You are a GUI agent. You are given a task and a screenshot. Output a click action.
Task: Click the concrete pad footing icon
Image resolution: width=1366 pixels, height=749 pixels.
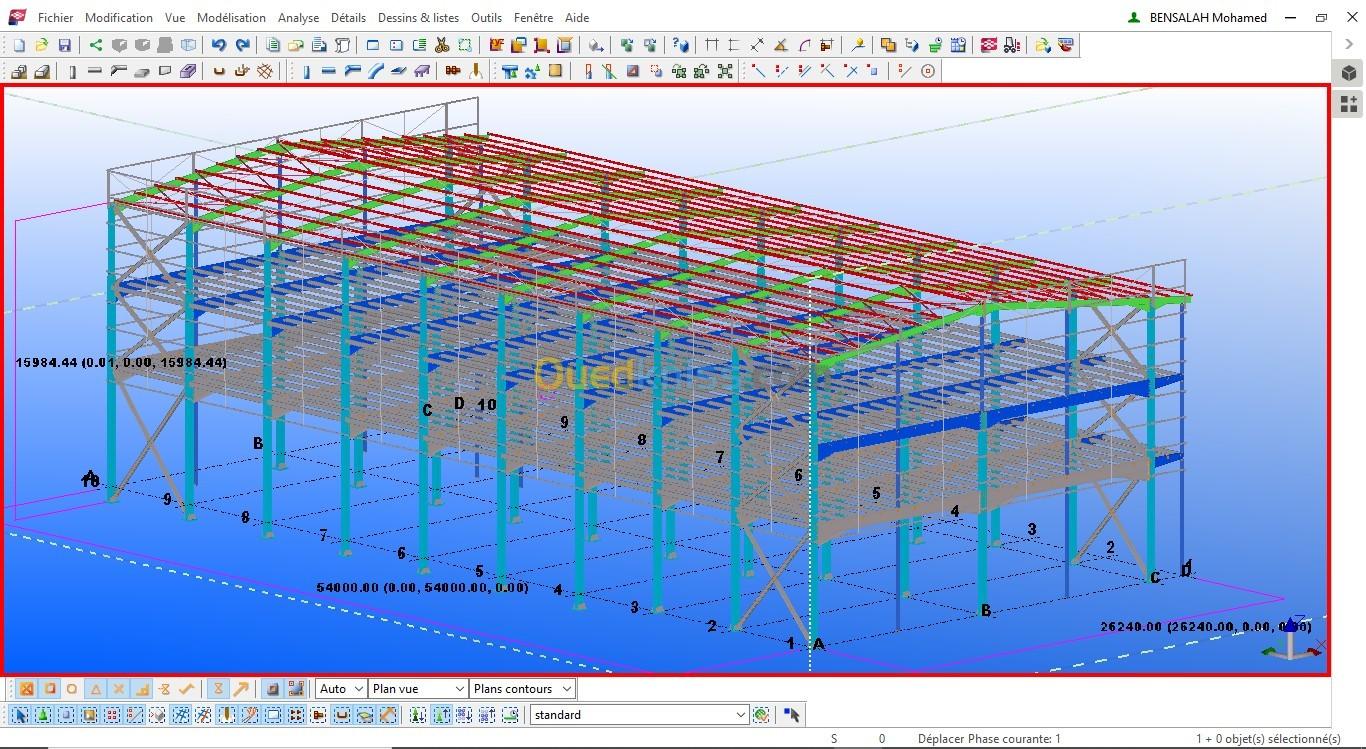coord(19,71)
